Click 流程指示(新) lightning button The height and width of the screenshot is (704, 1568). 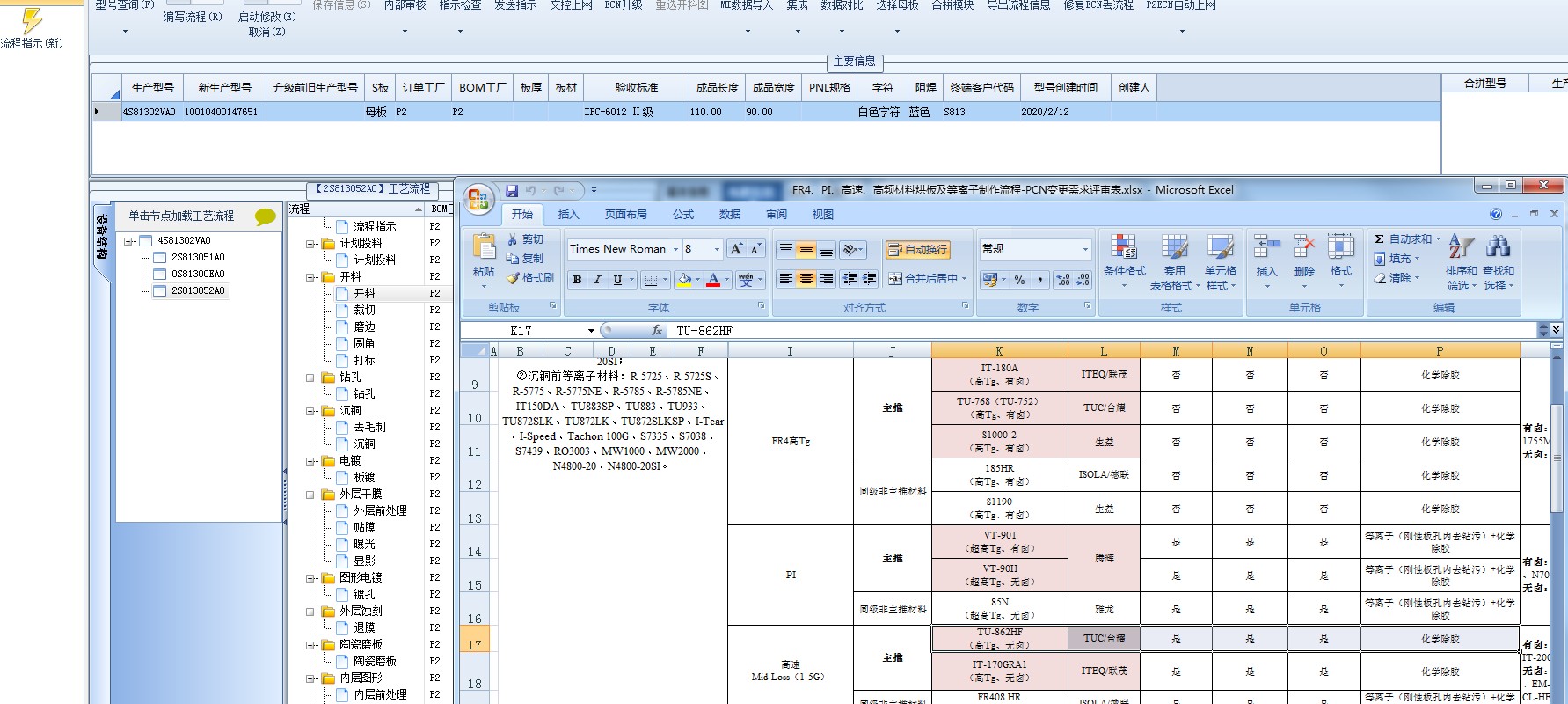coord(32,28)
